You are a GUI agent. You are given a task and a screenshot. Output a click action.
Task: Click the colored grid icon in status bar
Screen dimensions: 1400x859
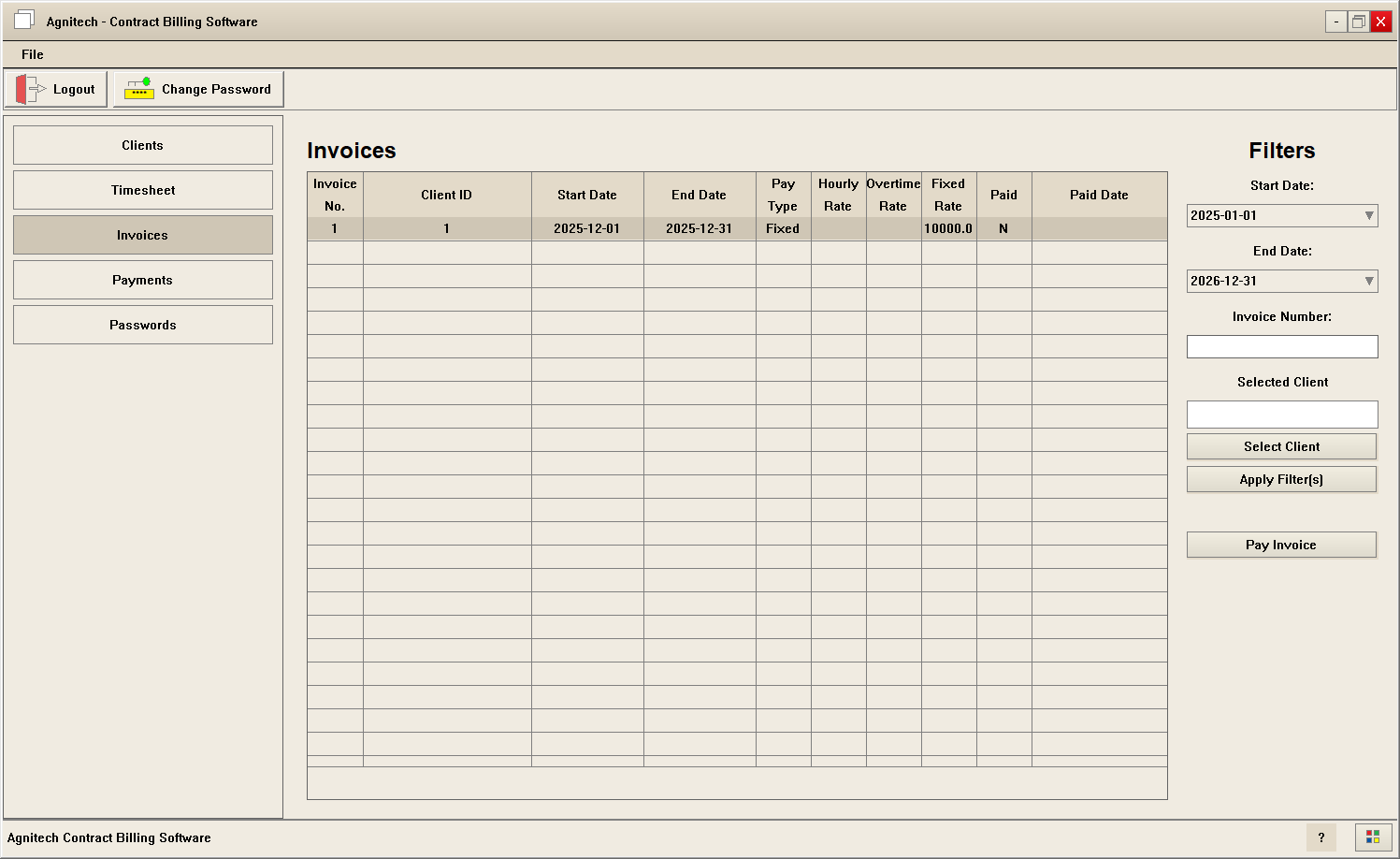coord(1373,837)
